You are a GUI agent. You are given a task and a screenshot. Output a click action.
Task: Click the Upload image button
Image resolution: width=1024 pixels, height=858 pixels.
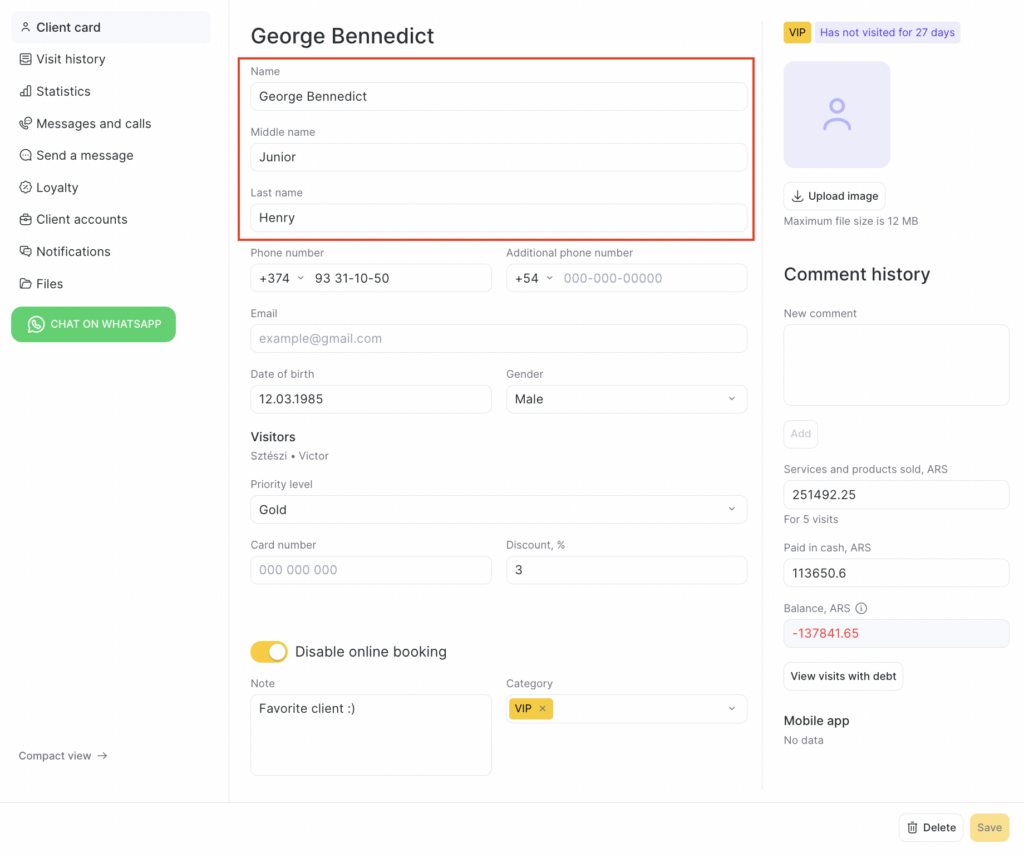coord(834,196)
